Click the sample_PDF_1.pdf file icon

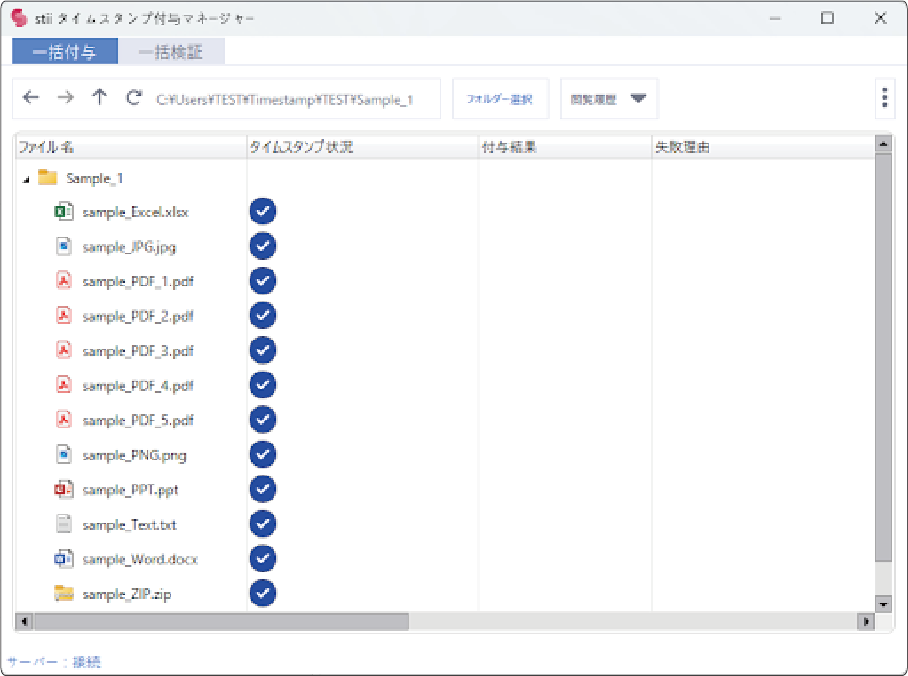64,281
